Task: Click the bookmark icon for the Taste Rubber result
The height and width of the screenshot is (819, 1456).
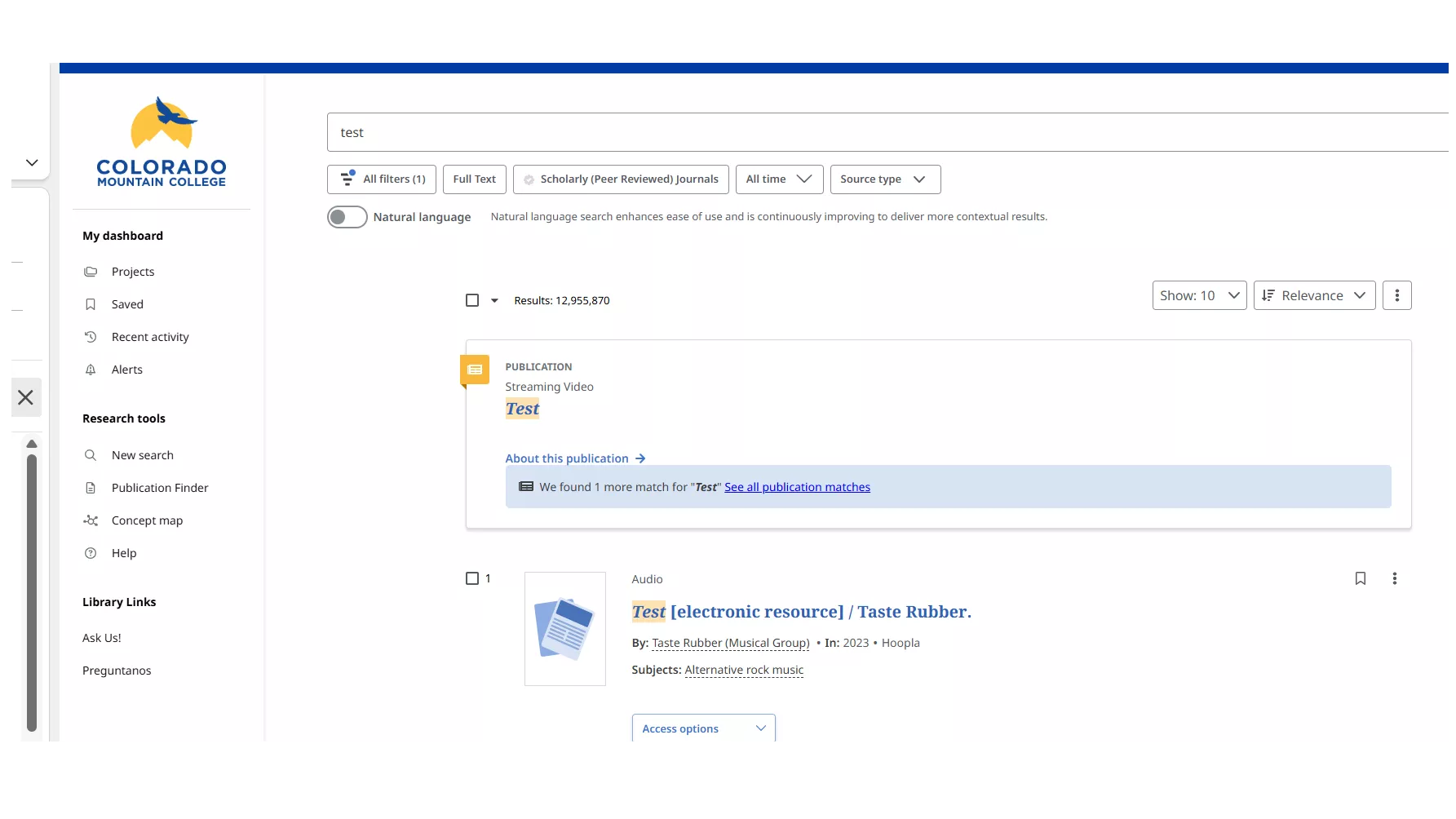Action: (1360, 578)
